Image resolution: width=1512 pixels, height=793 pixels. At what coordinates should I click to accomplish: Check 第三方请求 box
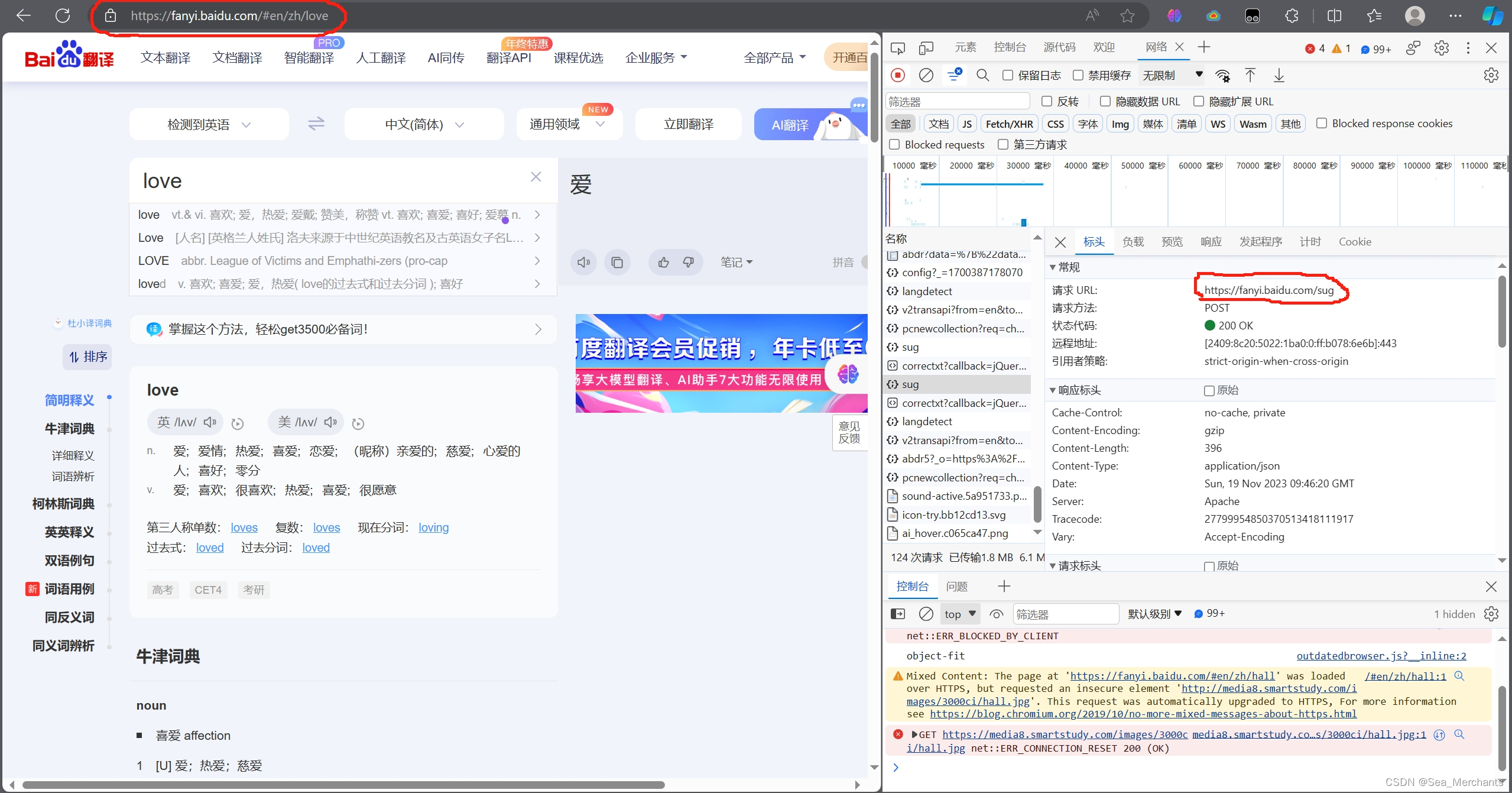click(1003, 144)
